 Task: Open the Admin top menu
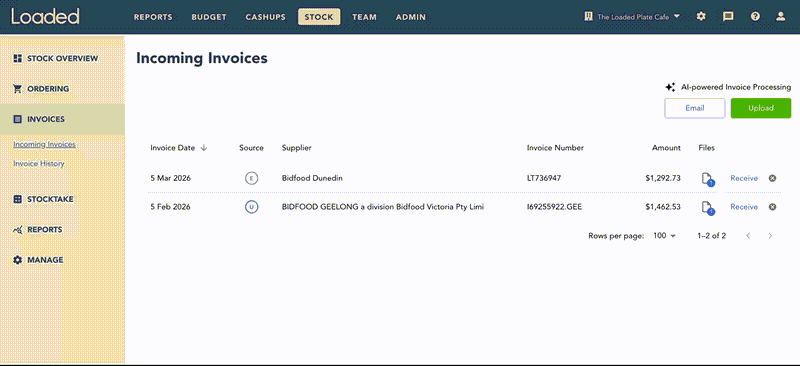coord(411,17)
